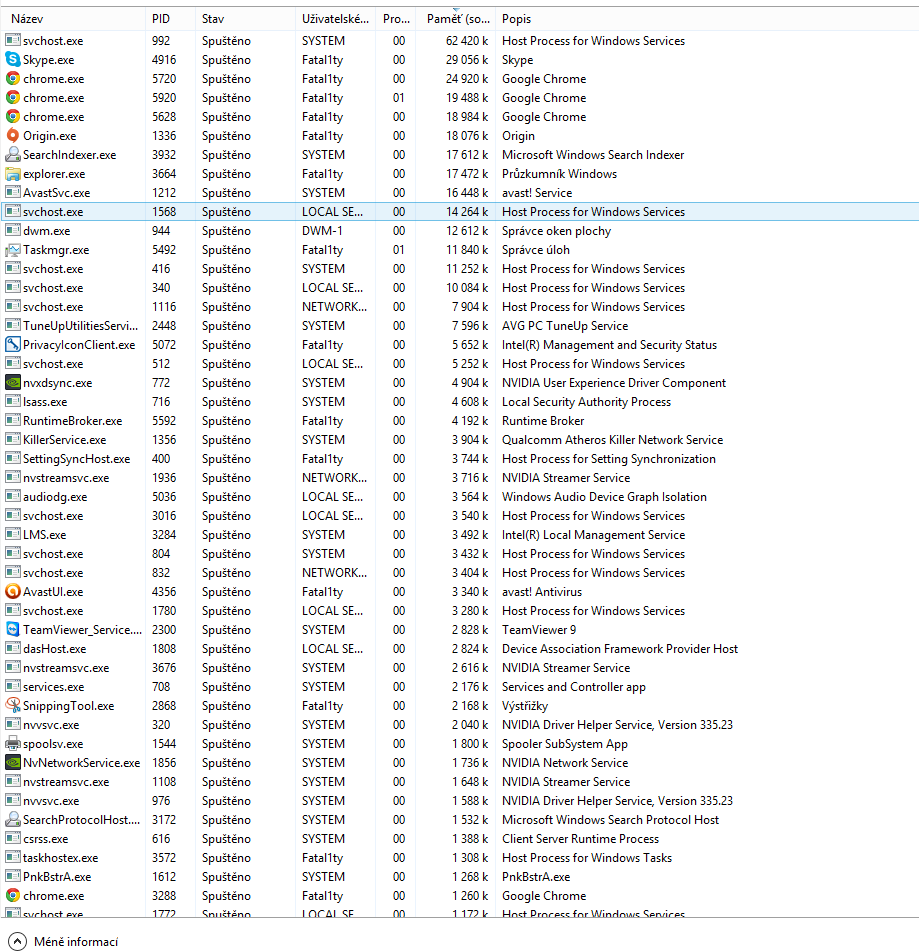Viewport: 919px width, 952px height.
Task: Collapse details with Méně informací
Action: point(64,942)
